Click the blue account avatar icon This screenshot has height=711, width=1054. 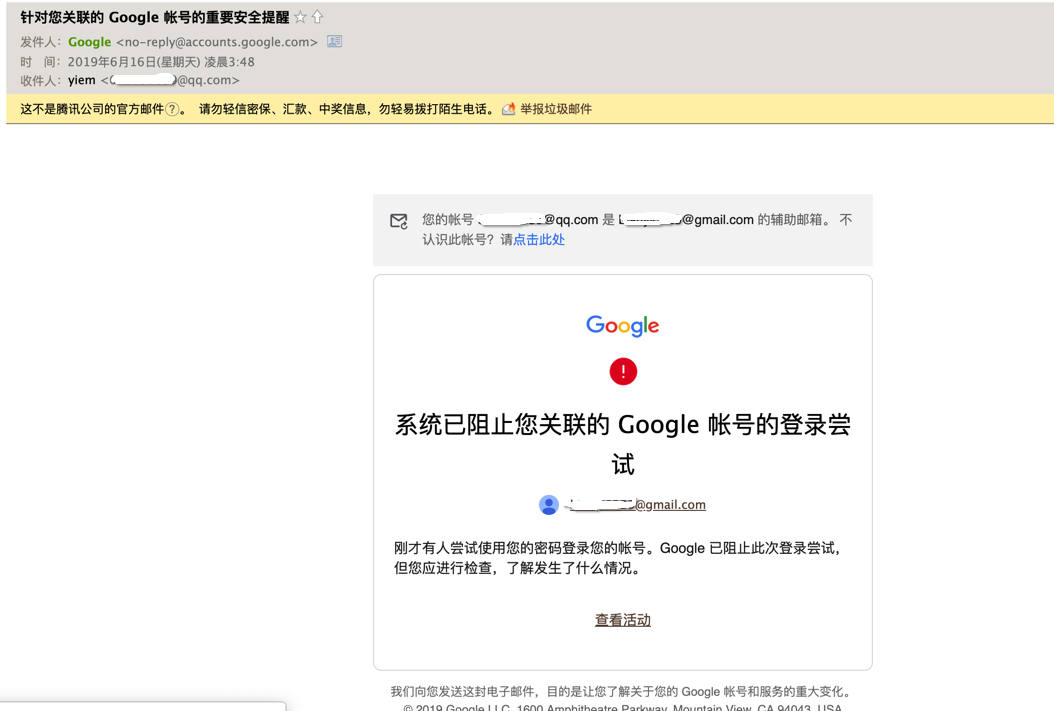[549, 505]
